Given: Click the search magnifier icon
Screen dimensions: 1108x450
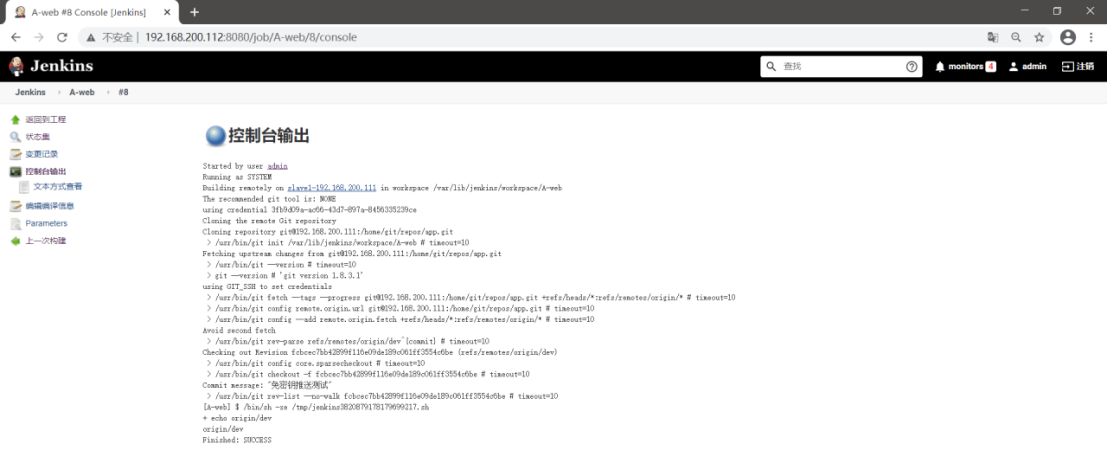Looking at the screenshot, I should [x=771, y=66].
